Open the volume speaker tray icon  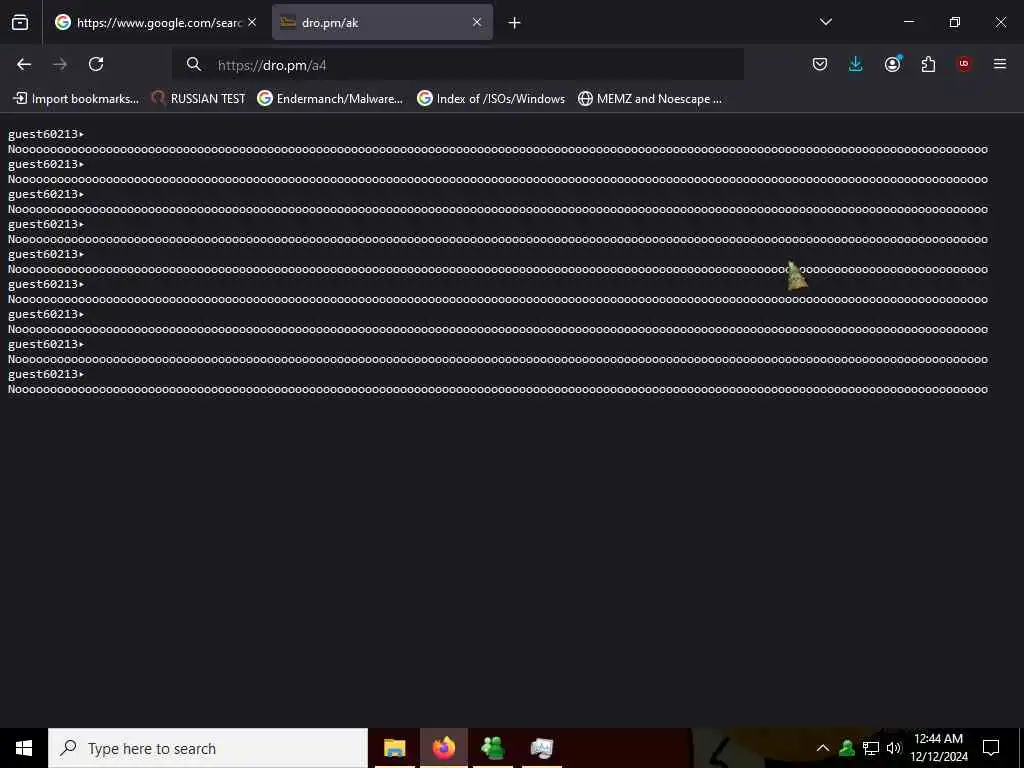coord(894,748)
